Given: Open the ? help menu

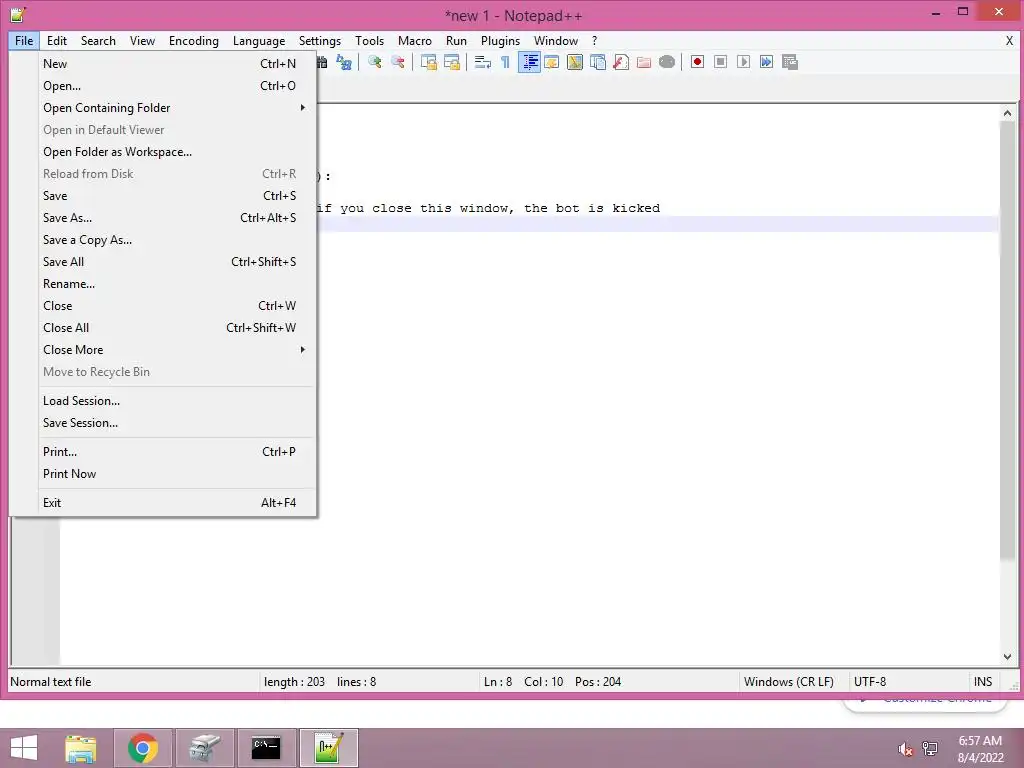Looking at the screenshot, I should click(x=594, y=40).
